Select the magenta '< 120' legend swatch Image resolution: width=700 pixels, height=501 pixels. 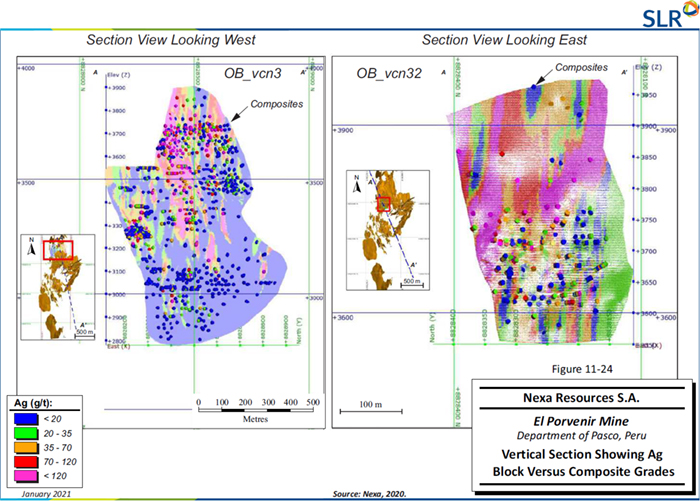(26, 476)
